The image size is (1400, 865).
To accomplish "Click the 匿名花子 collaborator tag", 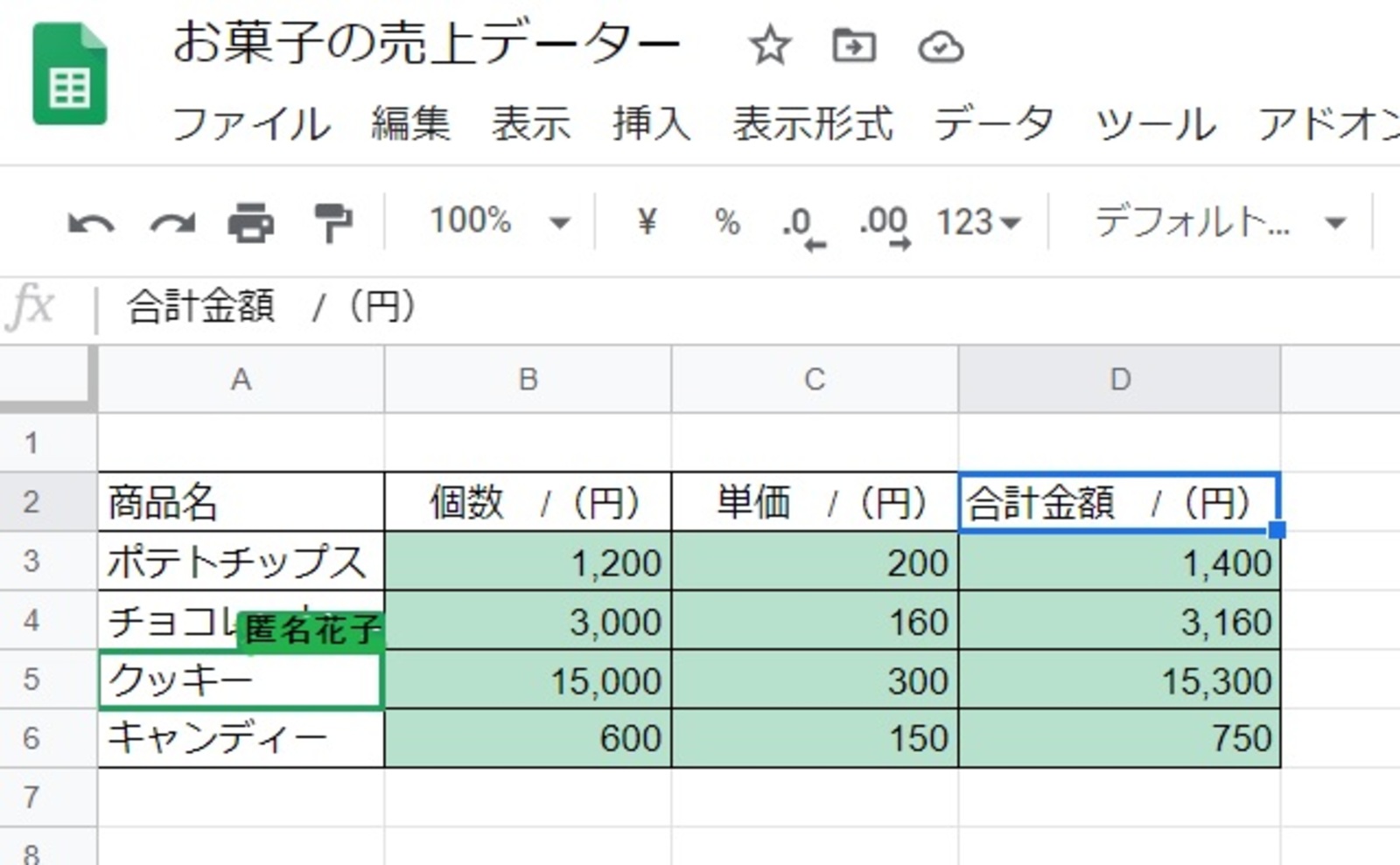I will point(311,630).
